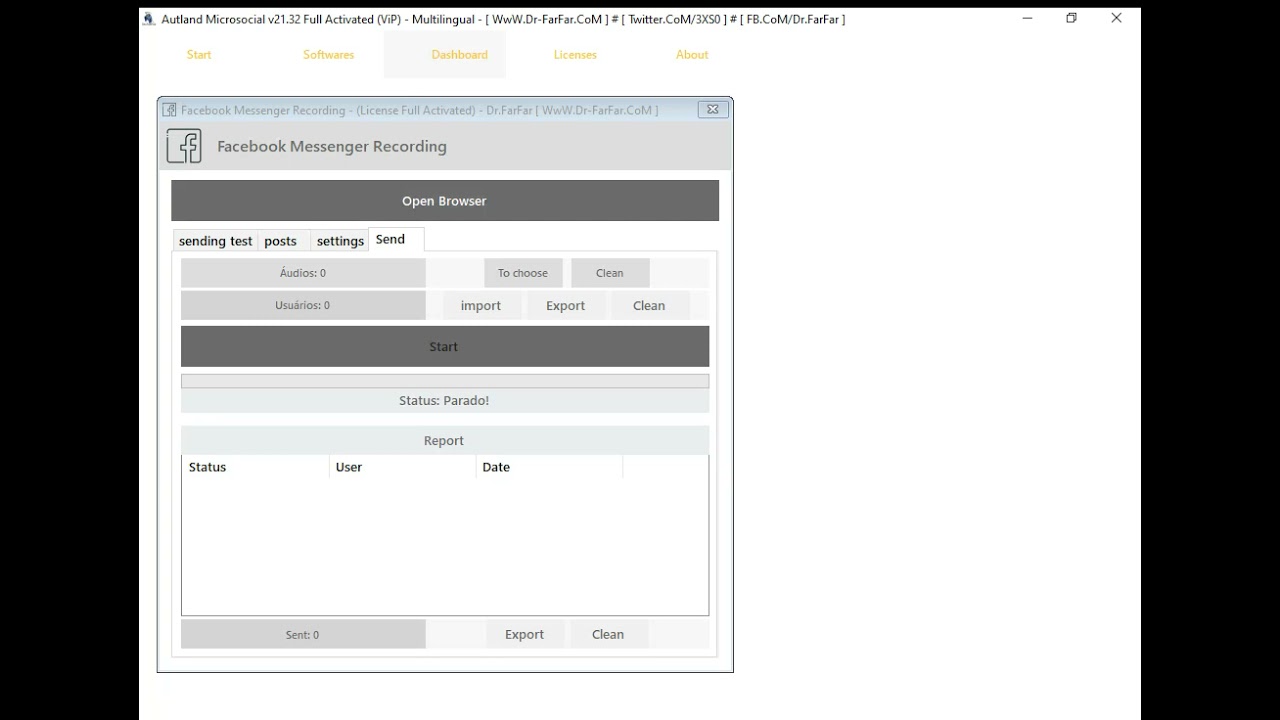Click the sending progress bar
The image size is (1280, 720).
pyautogui.click(x=445, y=381)
